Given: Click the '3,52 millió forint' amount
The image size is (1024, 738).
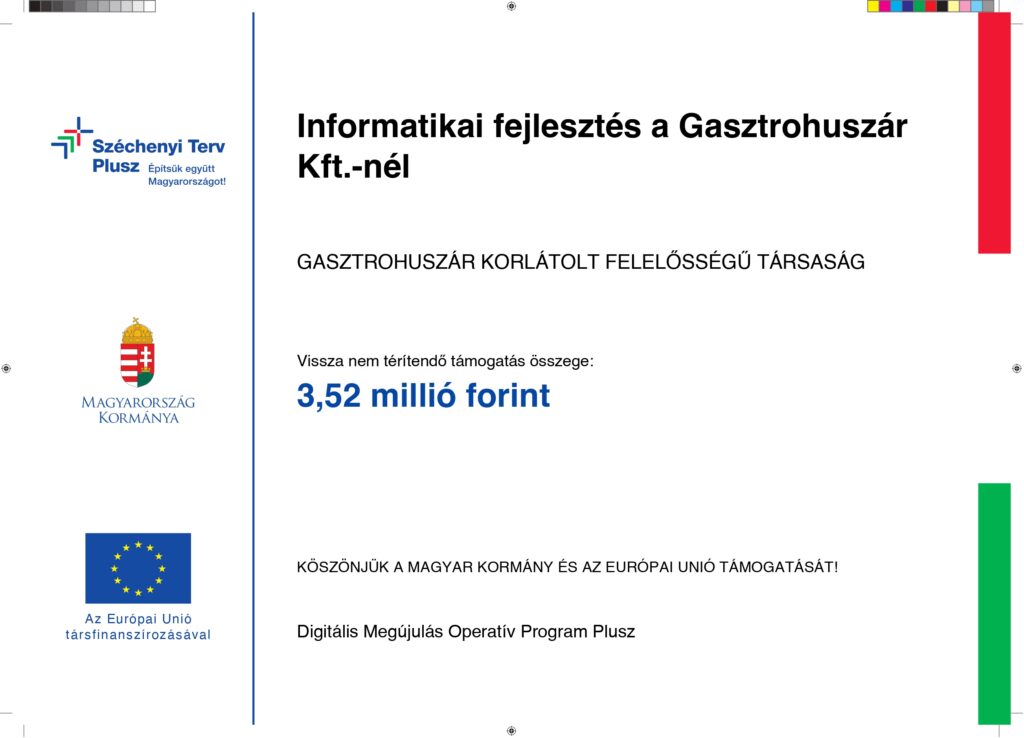Looking at the screenshot, I should [423, 396].
